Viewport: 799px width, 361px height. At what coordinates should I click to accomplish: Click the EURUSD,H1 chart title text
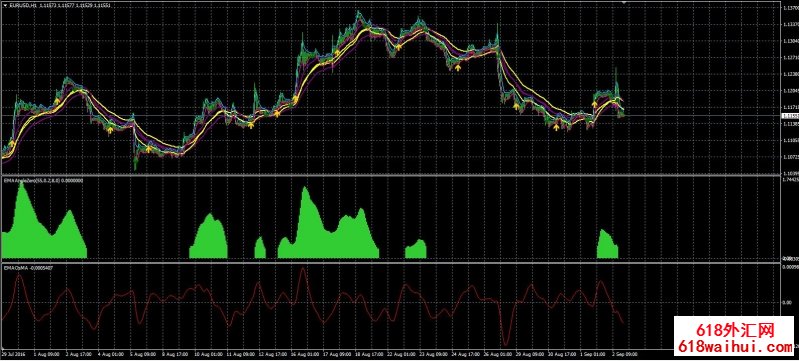[x=23, y=5]
